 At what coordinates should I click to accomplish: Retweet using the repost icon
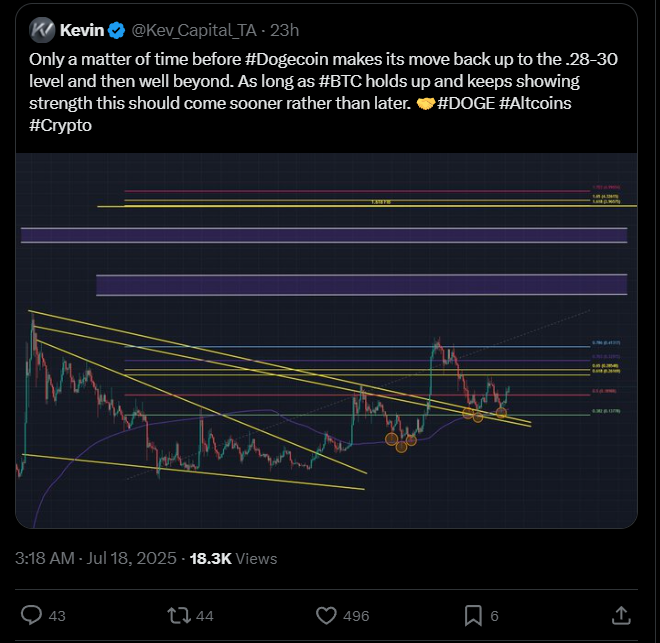180,615
